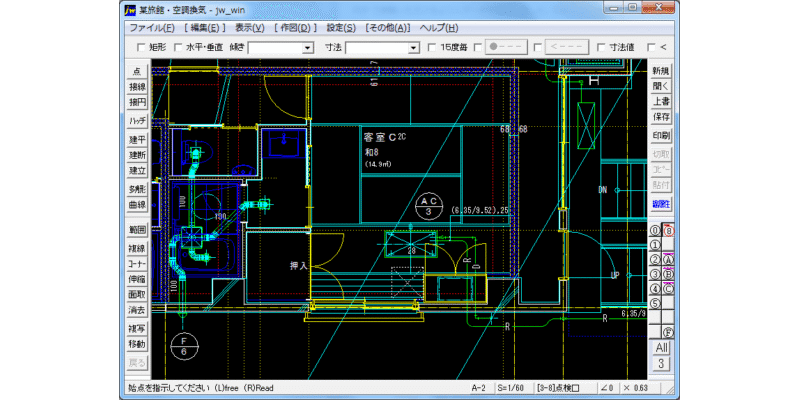The height and width of the screenshot is (400, 800).
Task: Toggle the 水平・垂直 checkbox
Action: pyautogui.click(x=178, y=47)
